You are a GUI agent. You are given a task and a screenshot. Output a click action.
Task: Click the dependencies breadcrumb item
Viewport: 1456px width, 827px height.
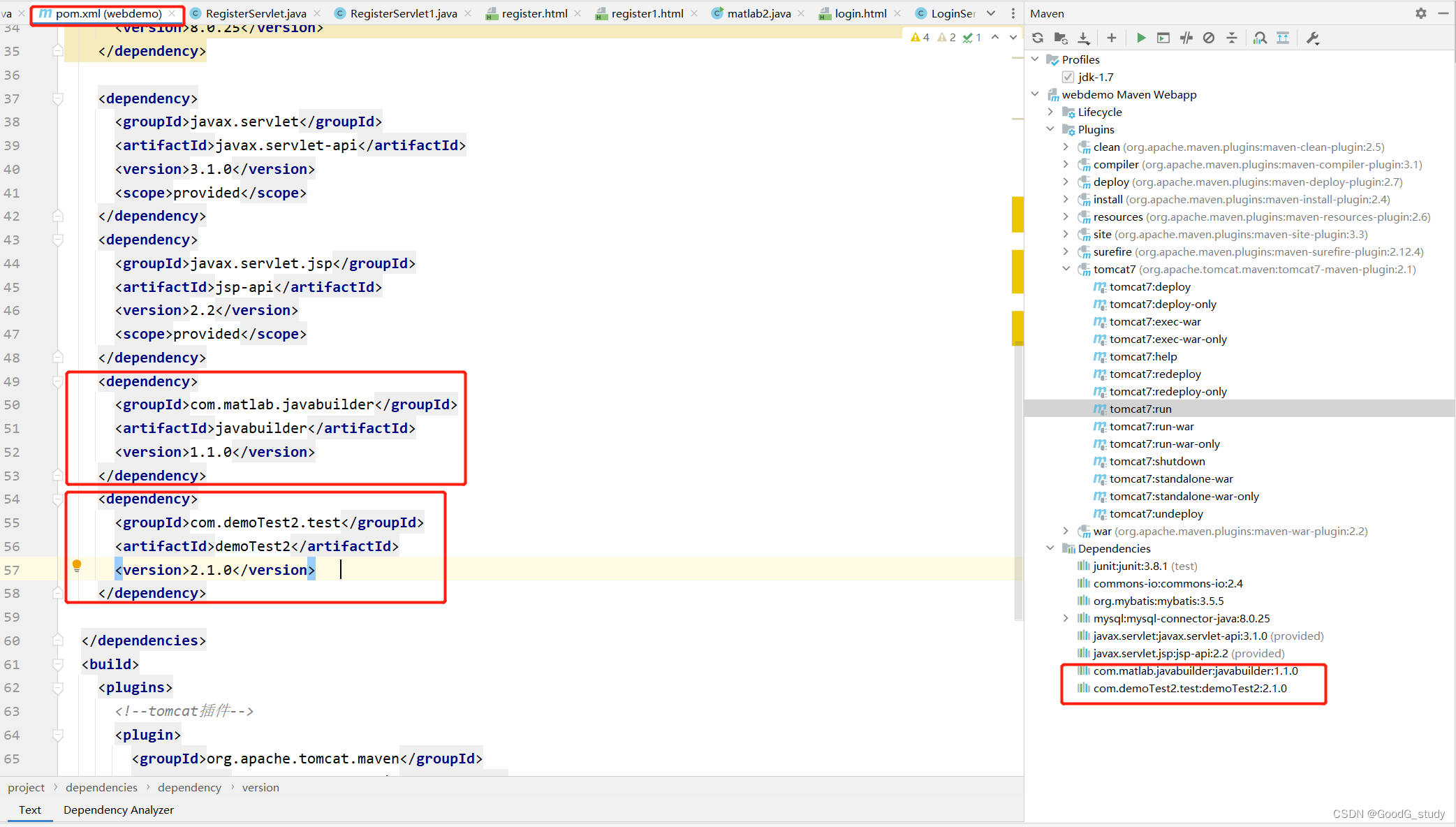pyautogui.click(x=101, y=787)
